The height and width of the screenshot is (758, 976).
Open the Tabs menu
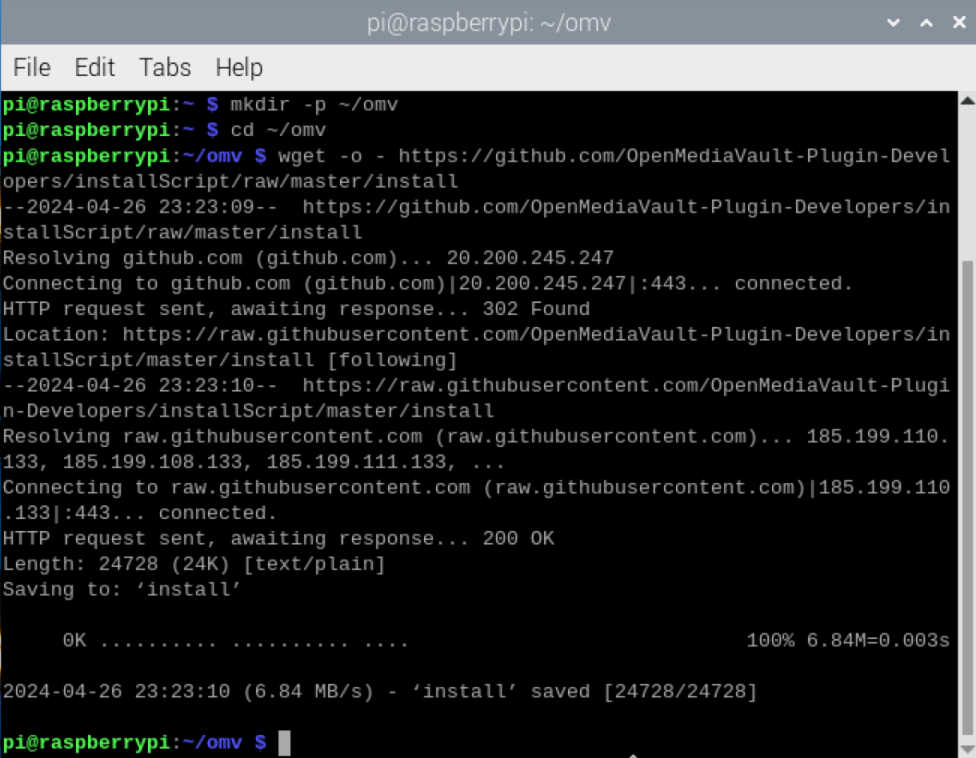point(165,67)
